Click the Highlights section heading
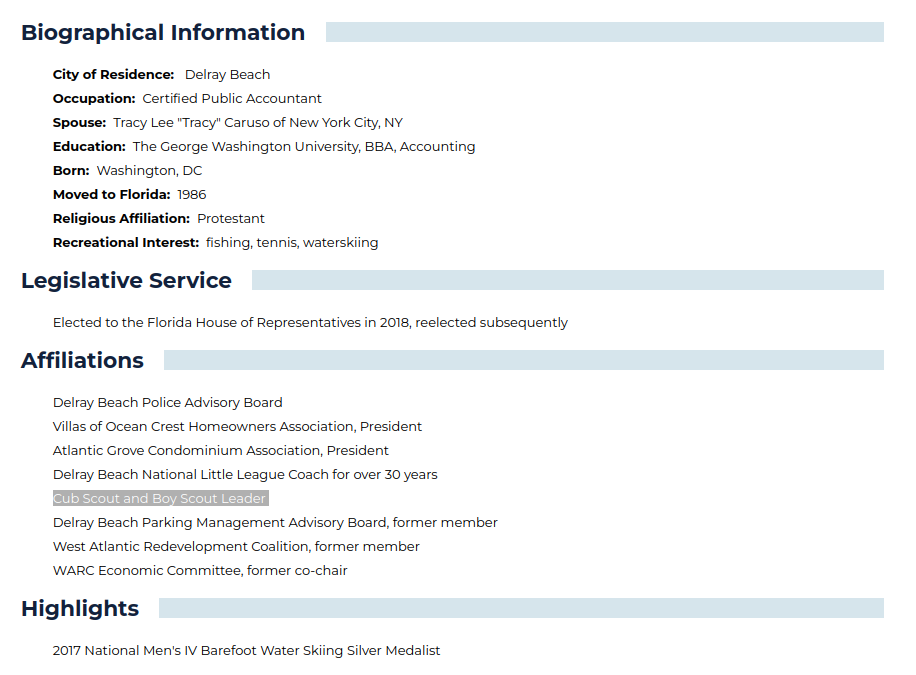Image resolution: width=916 pixels, height=675 pixels. point(80,608)
